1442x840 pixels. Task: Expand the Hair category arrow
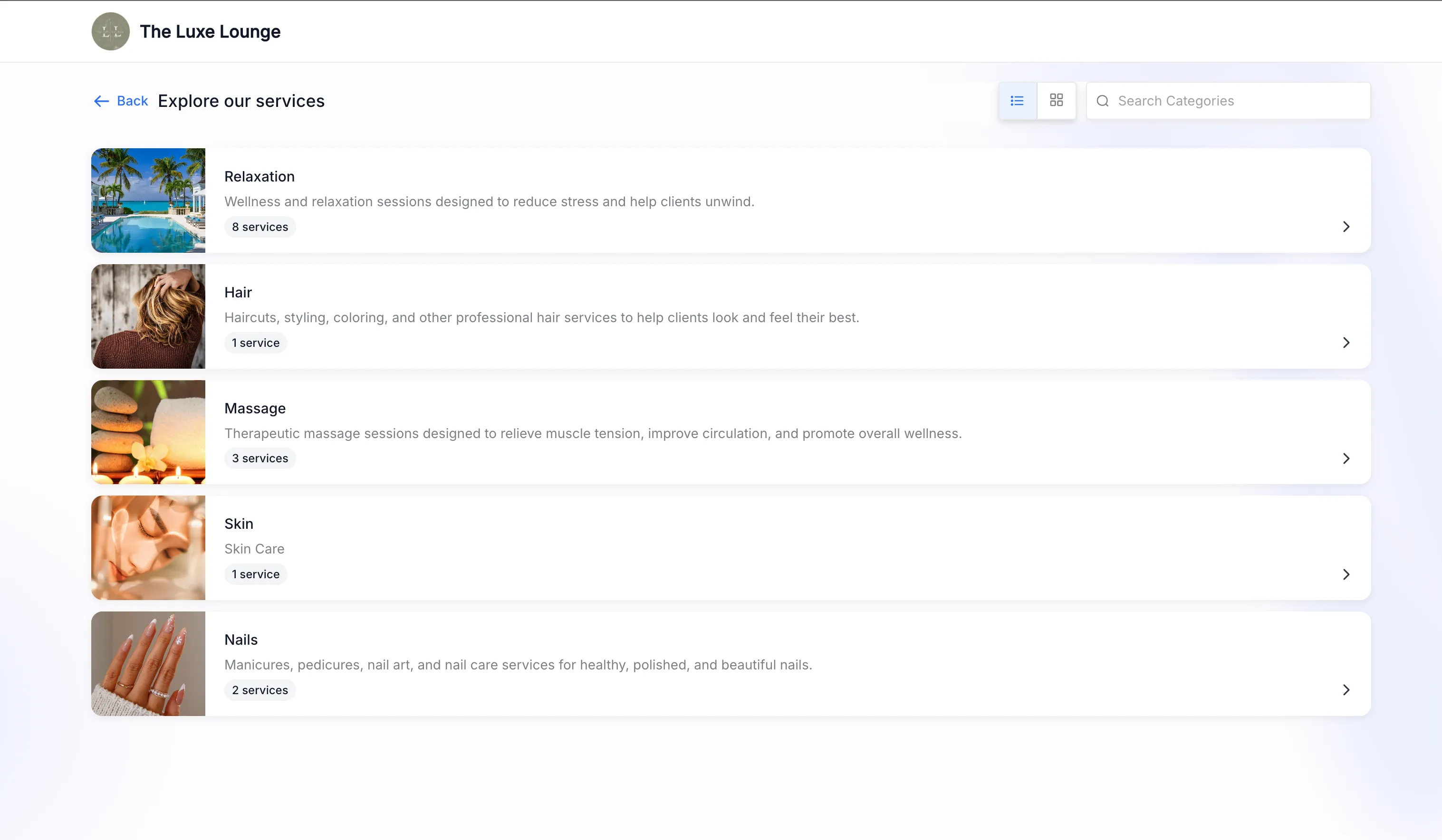[1346, 343]
